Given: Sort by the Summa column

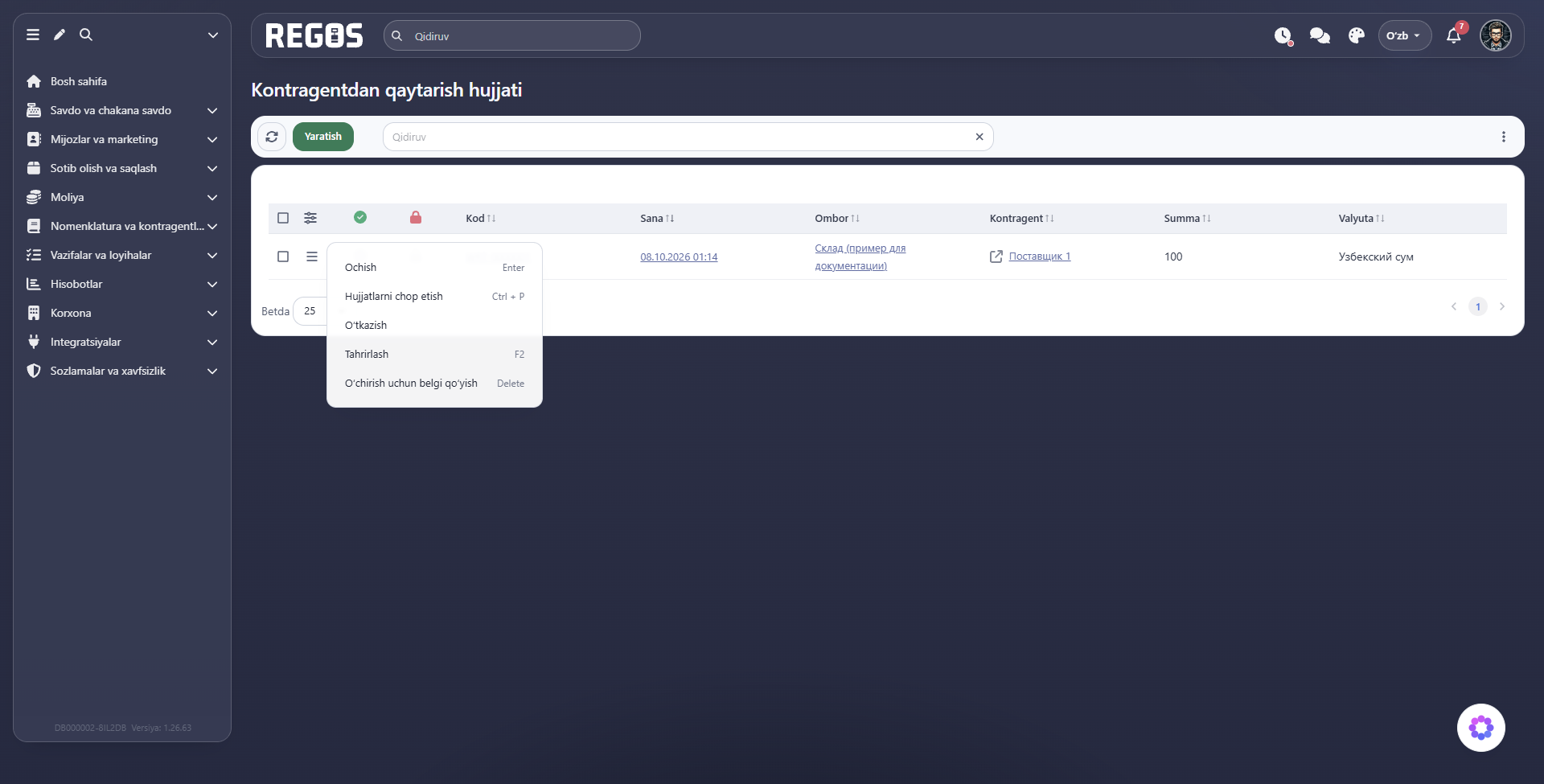Looking at the screenshot, I should pyautogui.click(x=1187, y=219).
